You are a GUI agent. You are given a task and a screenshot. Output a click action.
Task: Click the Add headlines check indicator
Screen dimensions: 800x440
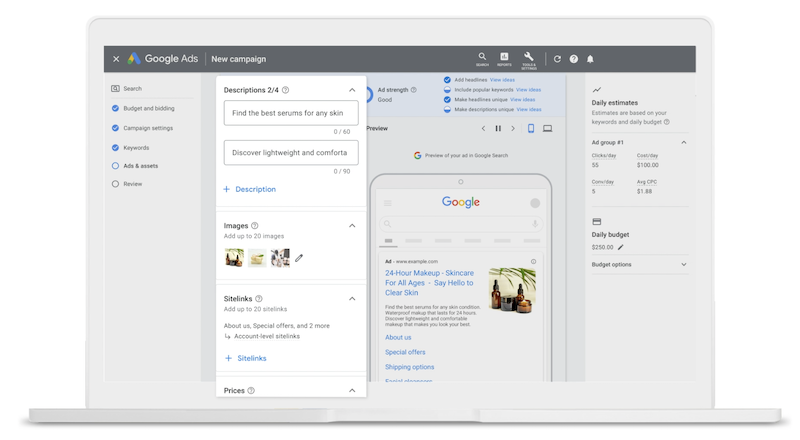[447, 80]
